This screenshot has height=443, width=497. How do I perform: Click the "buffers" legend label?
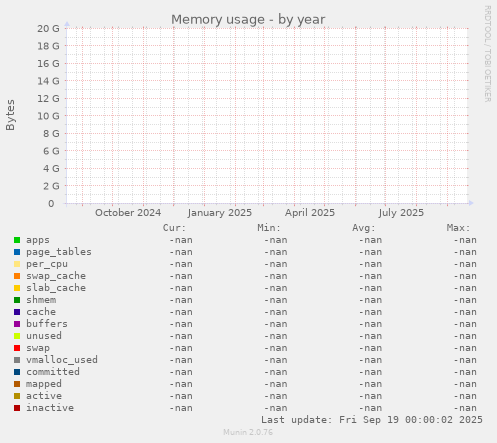[47, 324]
